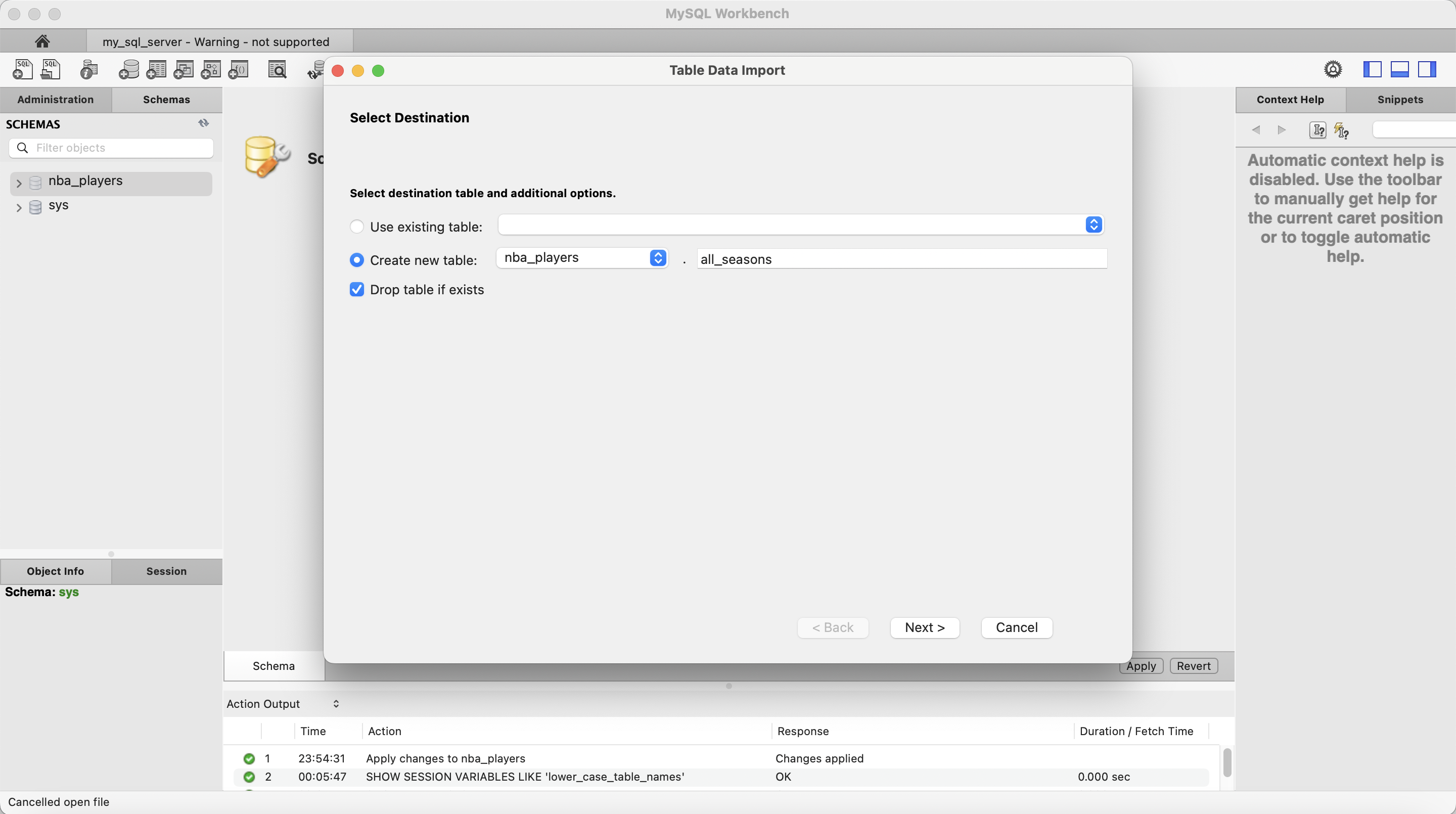This screenshot has width=1456, height=814.
Task: Select the Use existing table radio
Action: (356, 227)
